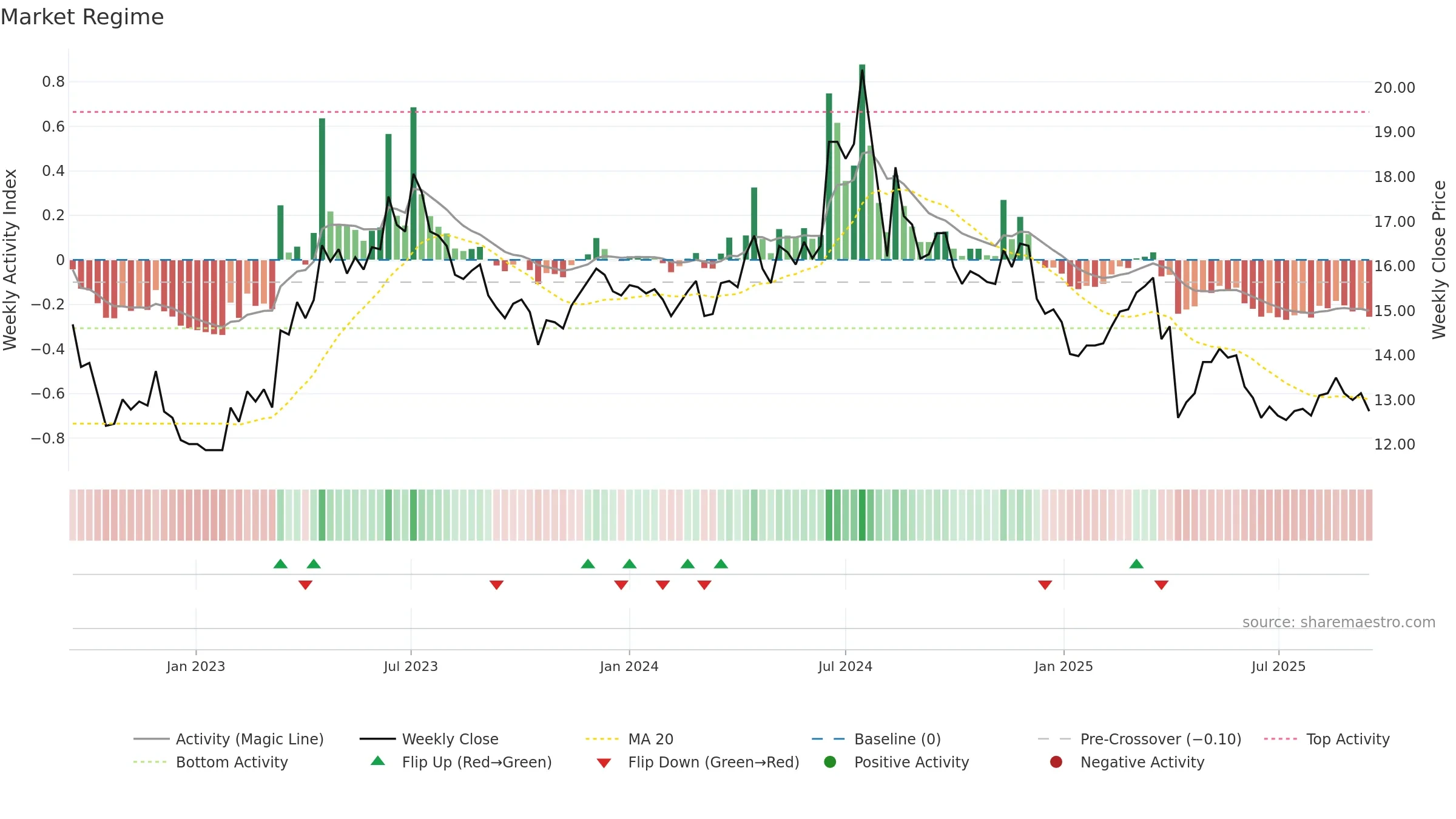Viewport: 1456px width, 819px height.
Task: Click the red down-triangle icon in the legend
Action: (604, 763)
